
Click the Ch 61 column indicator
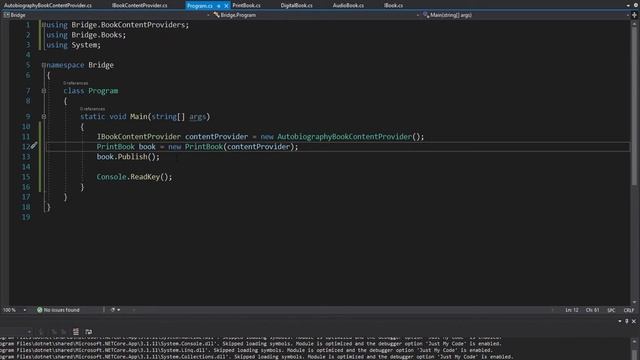point(592,310)
